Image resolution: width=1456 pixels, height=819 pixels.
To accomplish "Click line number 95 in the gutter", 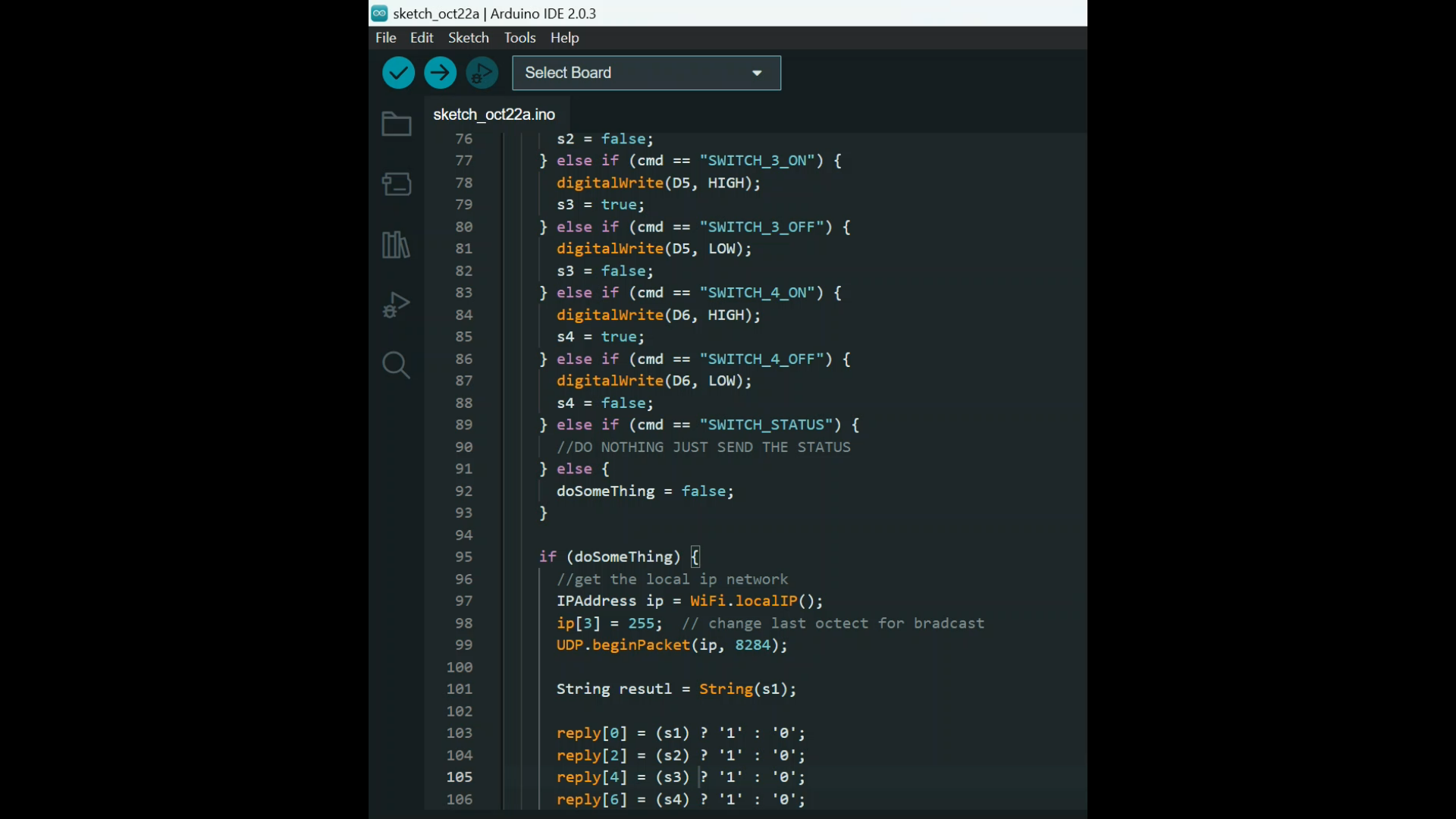I will click(463, 556).
